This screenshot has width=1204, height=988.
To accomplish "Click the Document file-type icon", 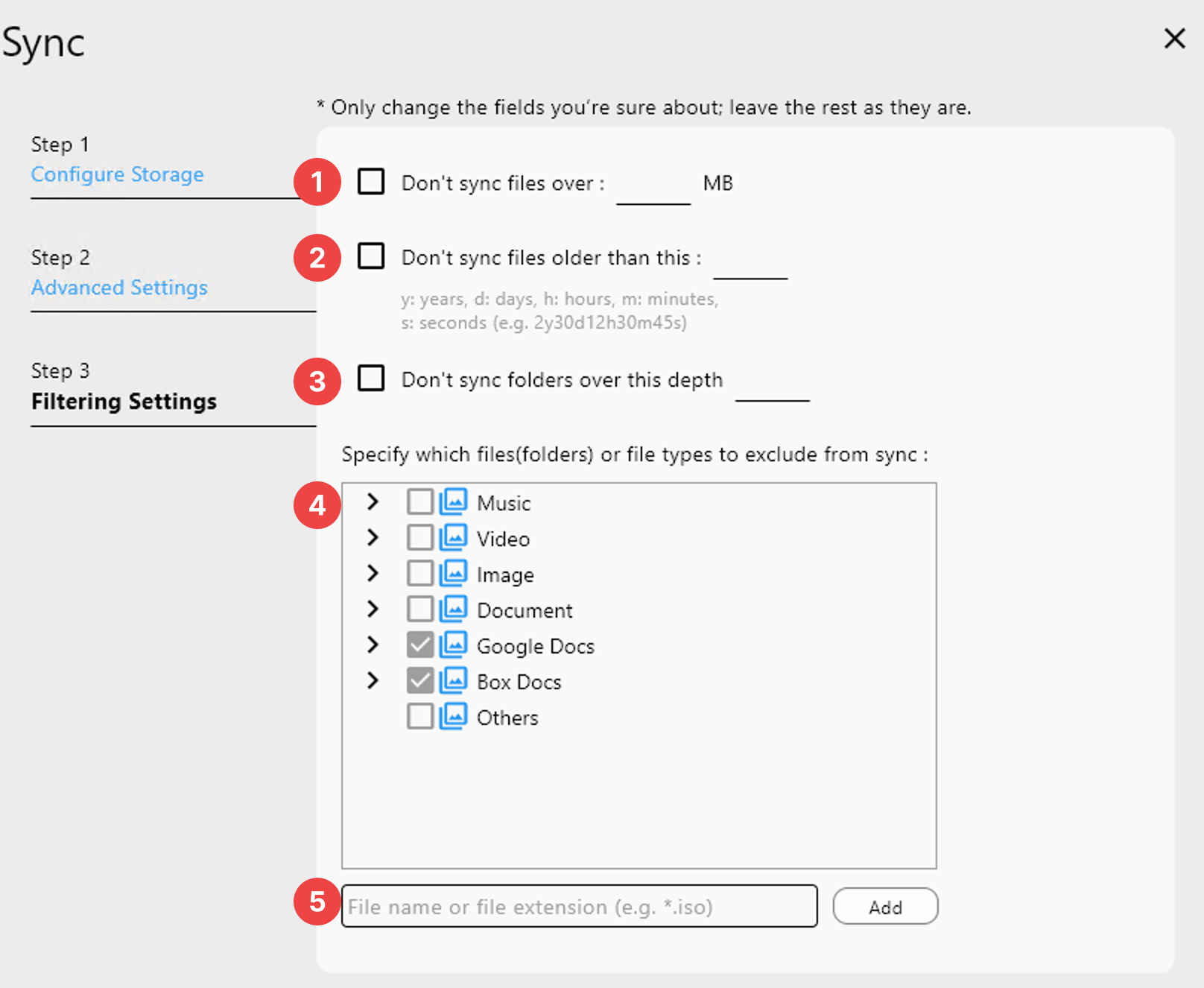I will tap(454, 609).
